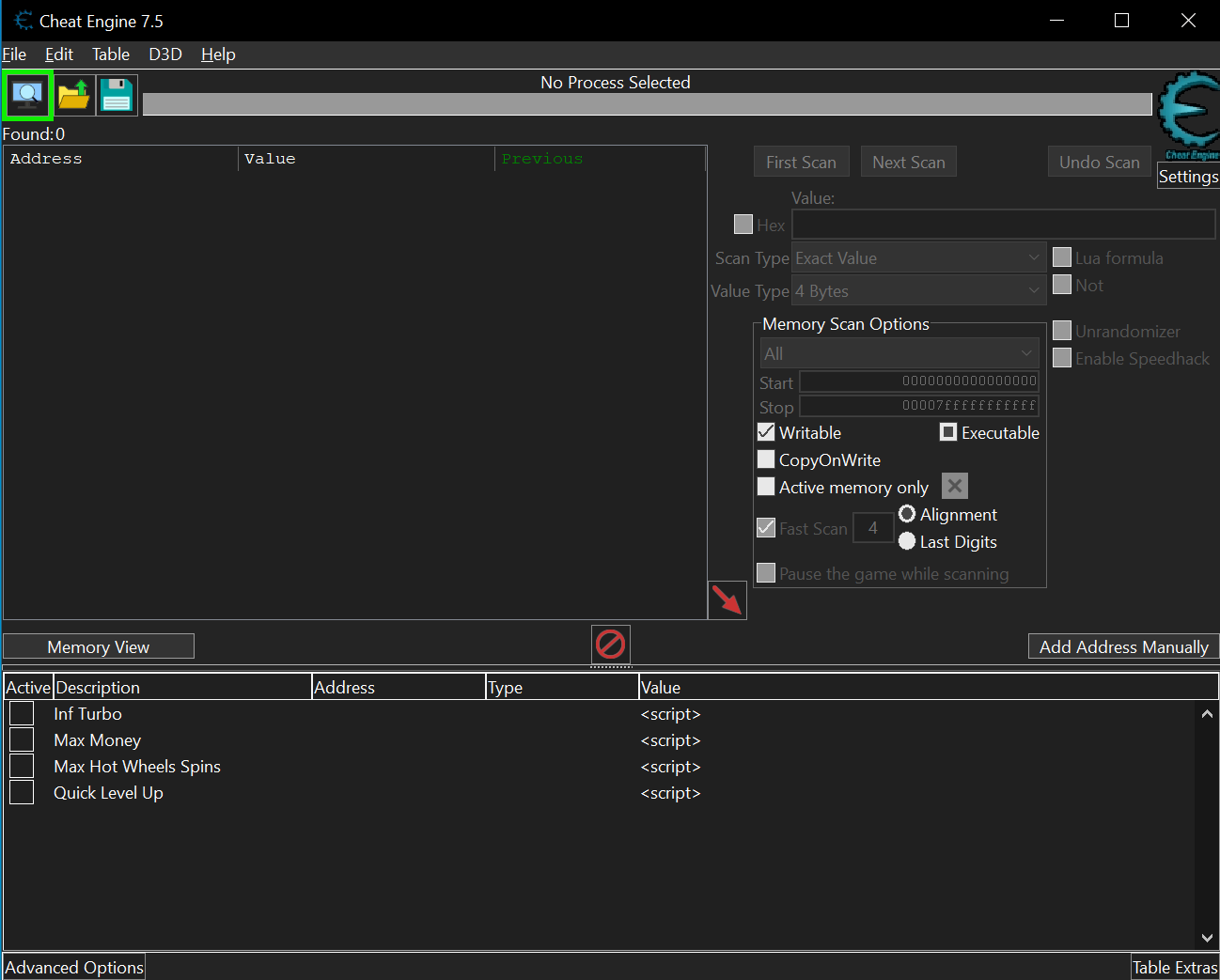Click the First Scan button
Image resolution: width=1220 pixels, height=980 pixels.
(x=801, y=162)
